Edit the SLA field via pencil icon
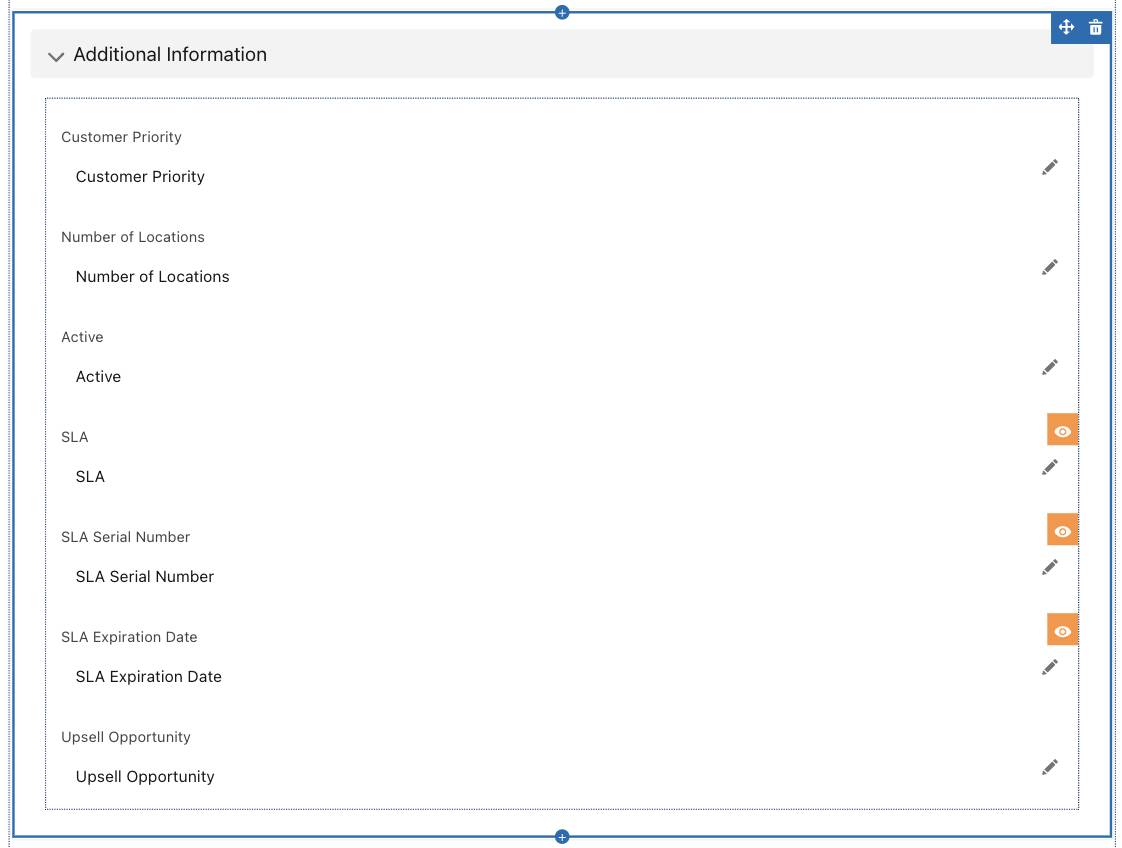The width and height of the screenshot is (1122, 848). (1050, 468)
